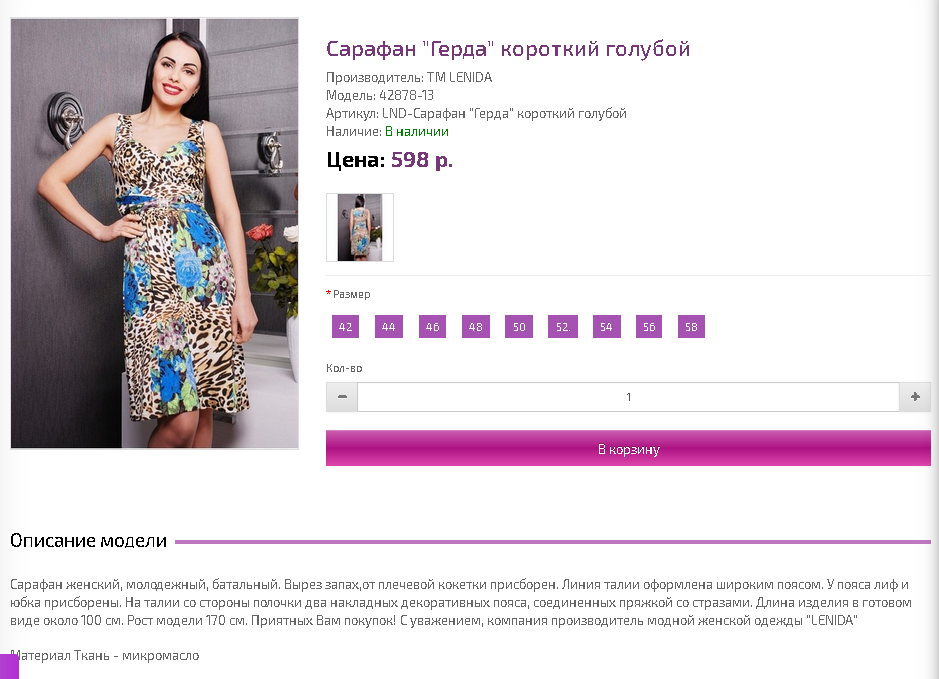Click the minus icon to decrease quantity
939x679 pixels.
(342, 397)
